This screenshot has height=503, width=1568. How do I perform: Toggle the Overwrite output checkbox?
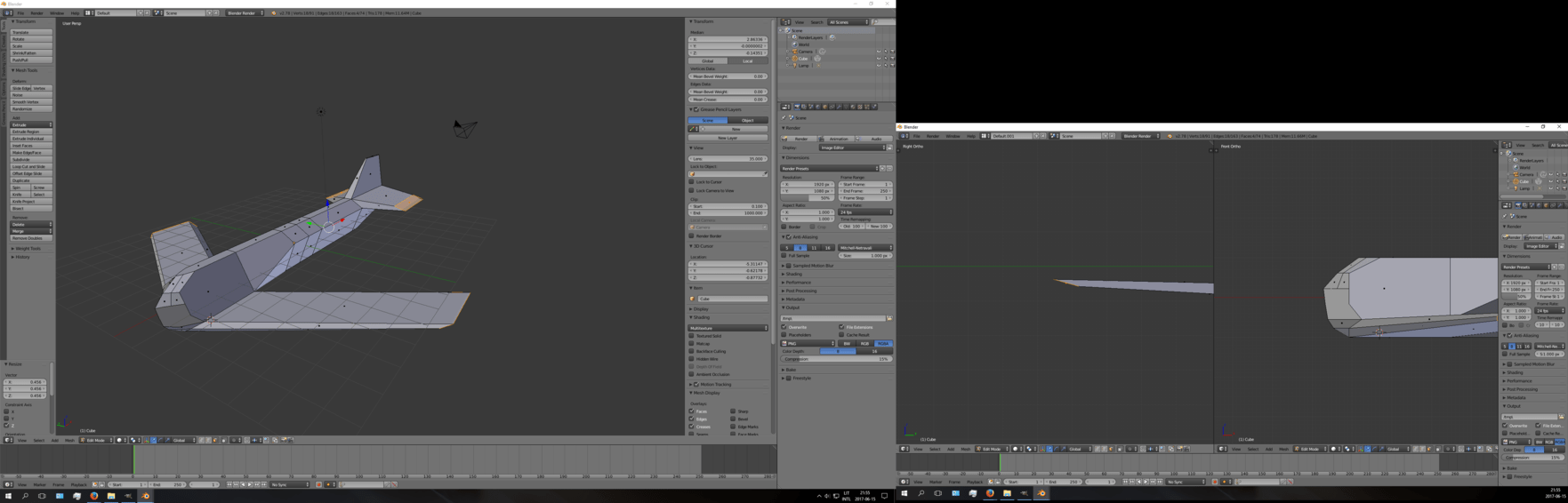click(784, 327)
